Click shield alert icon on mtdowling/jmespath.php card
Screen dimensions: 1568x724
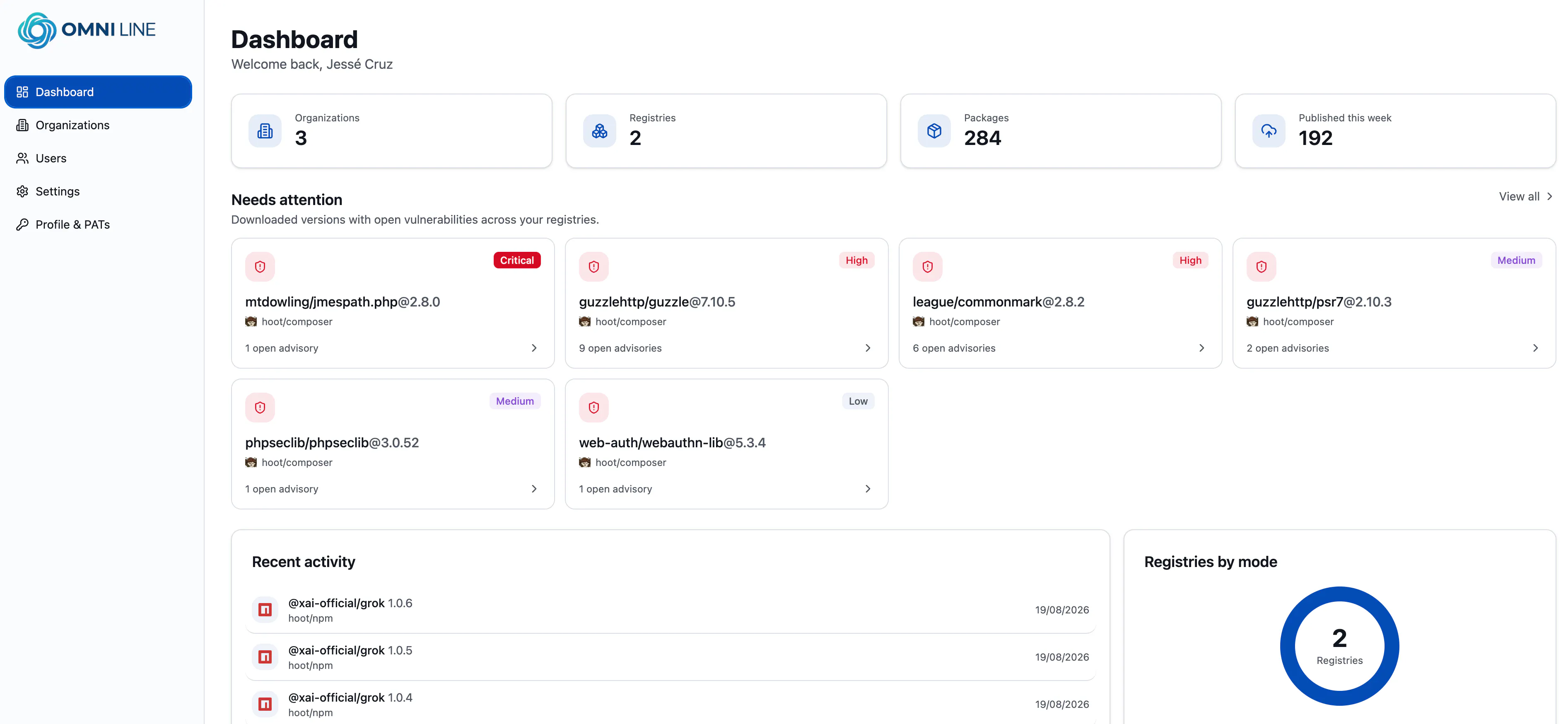(x=260, y=267)
